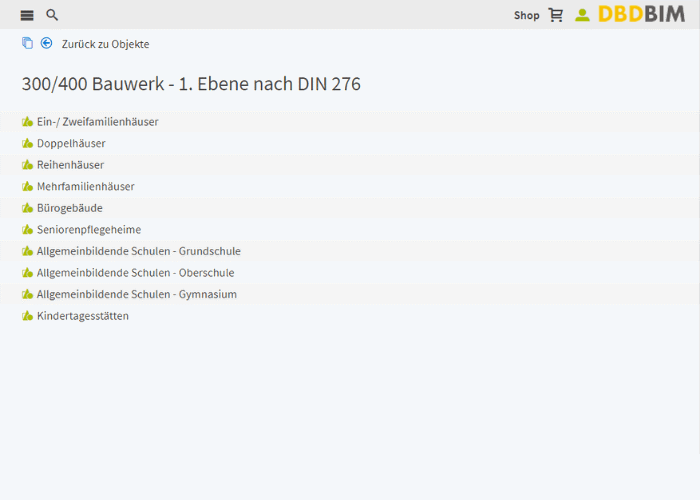Viewport: 700px width, 500px height.
Task: Click the 300/400 Bauwerk page heading
Action: 191,84
